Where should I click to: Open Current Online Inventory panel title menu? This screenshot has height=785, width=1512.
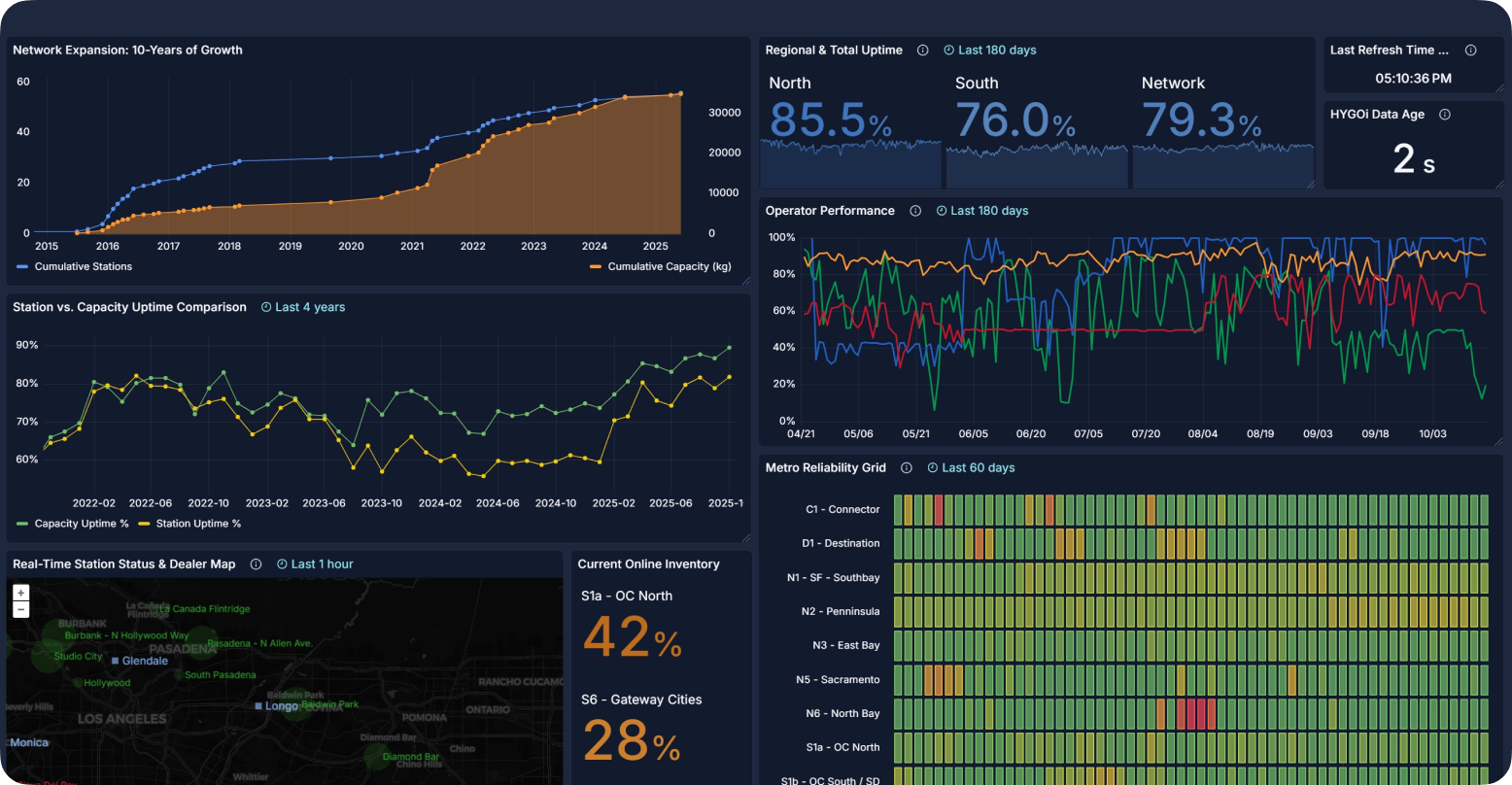(648, 564)
